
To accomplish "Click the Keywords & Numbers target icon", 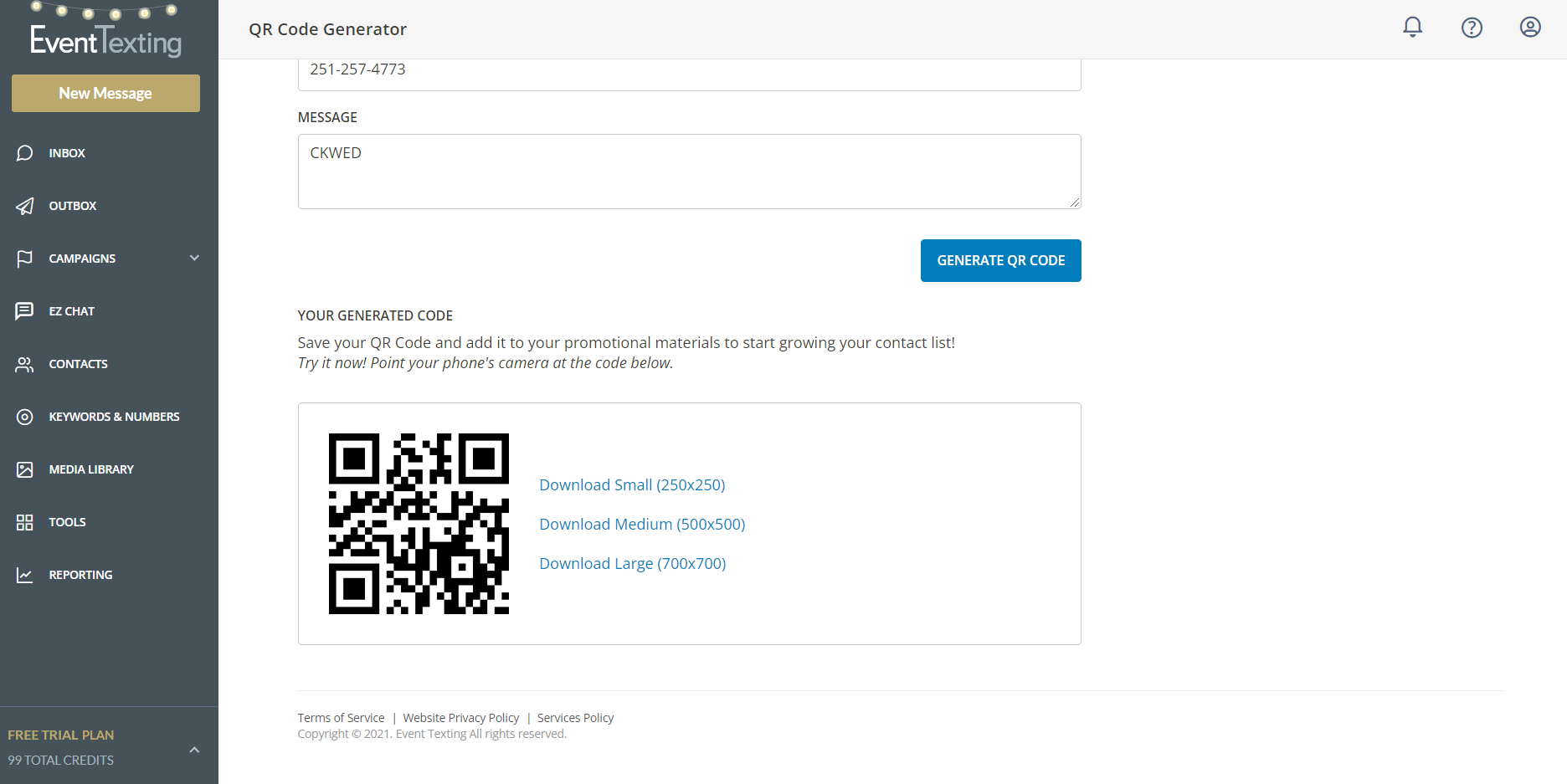I will (x=25, y=417).
